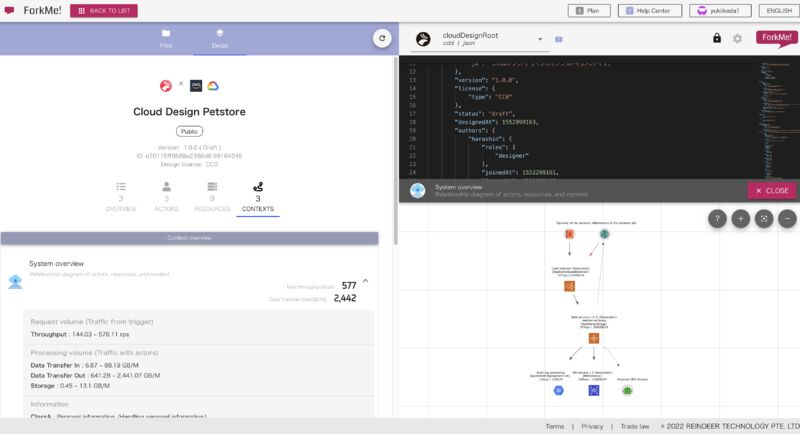Click the Cloud Design Petstore title
The width and height of the screenshot is (800, 434).
point(189,112)
